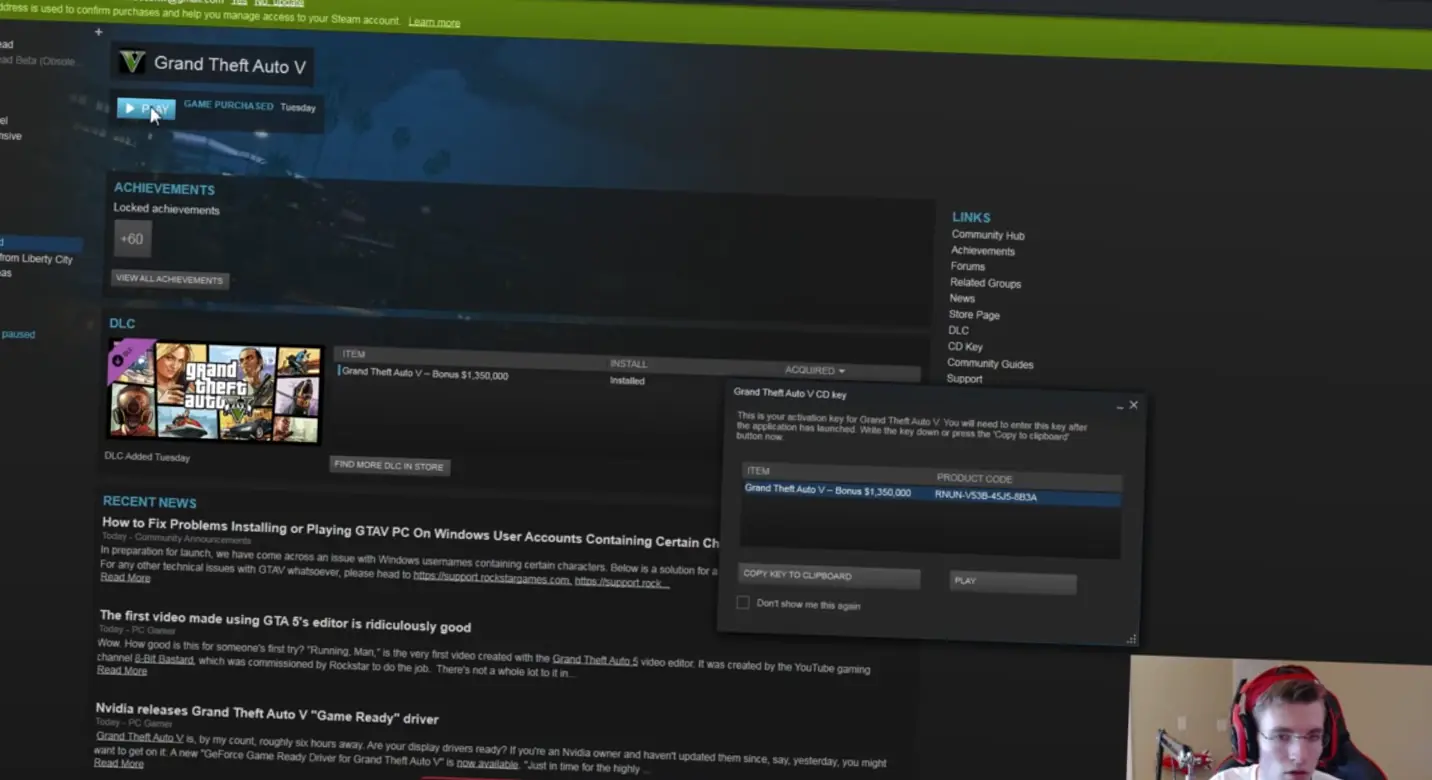Open View All Achievements
Viewport: 1432px width, 780px height.
[169, 279]
